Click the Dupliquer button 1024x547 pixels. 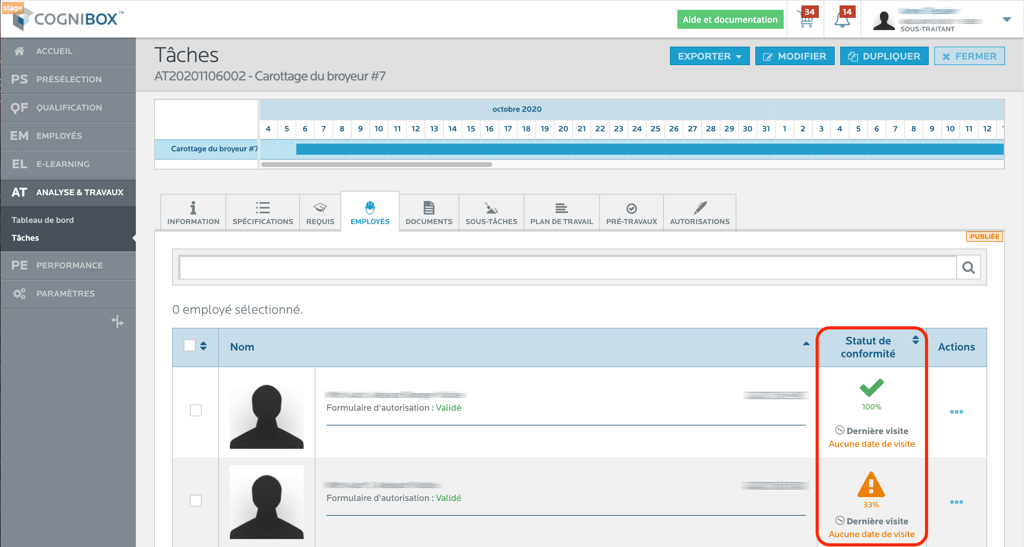[x=884, y=57]
